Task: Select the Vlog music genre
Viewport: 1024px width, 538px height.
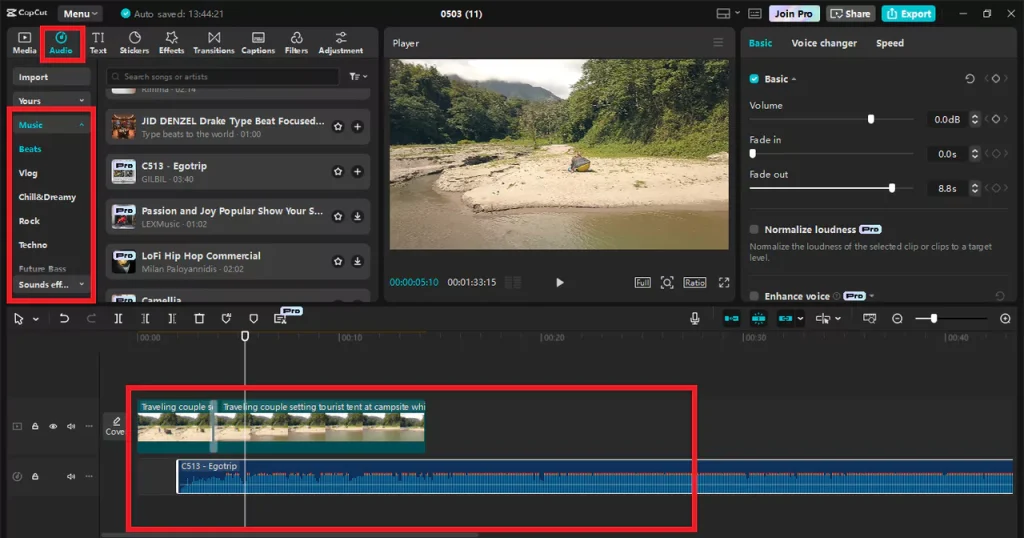Action: click(x=28, y=173)
